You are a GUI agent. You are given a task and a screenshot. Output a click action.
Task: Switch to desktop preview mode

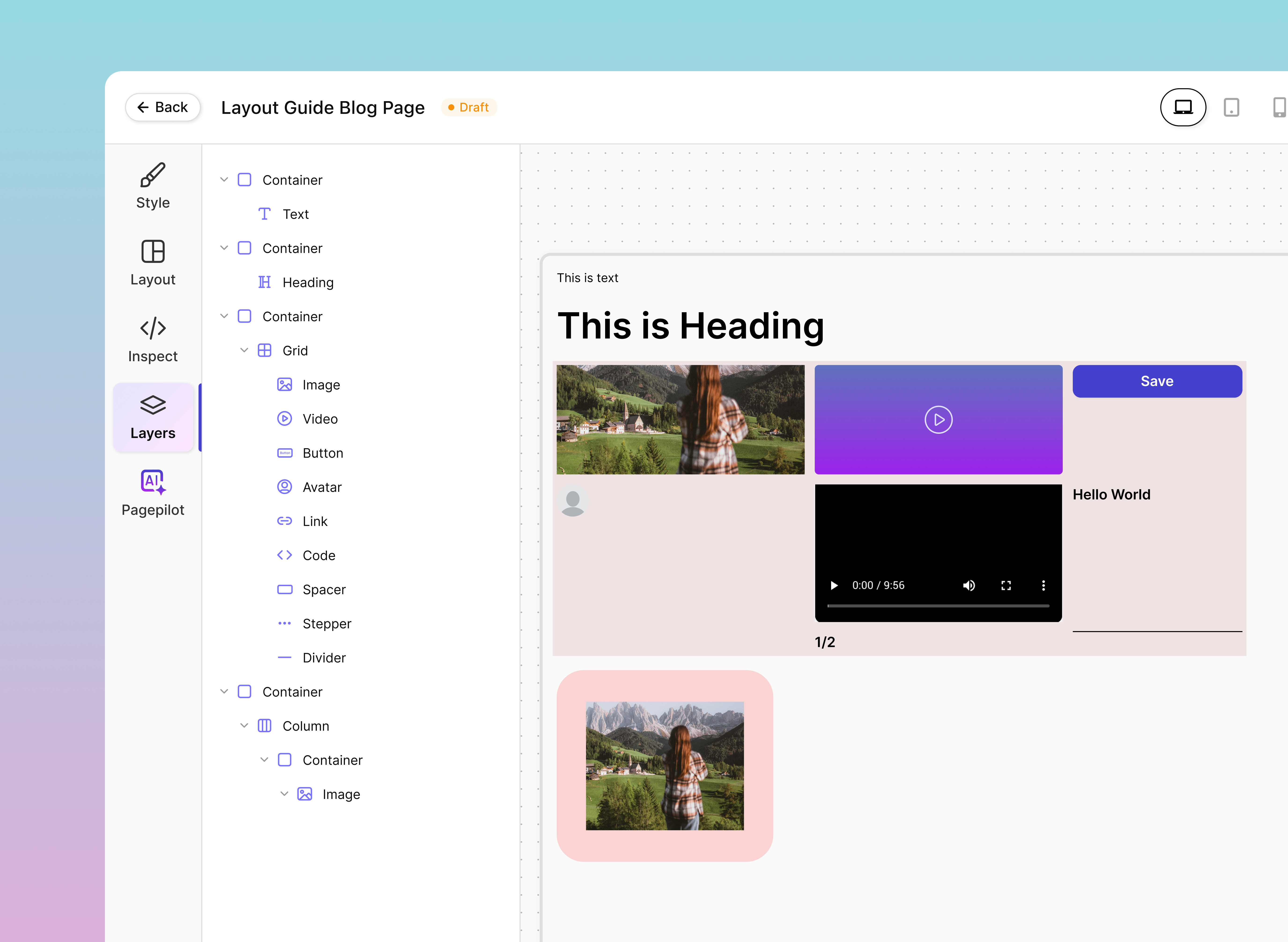pyautogui.click(x=1183, y=107)
